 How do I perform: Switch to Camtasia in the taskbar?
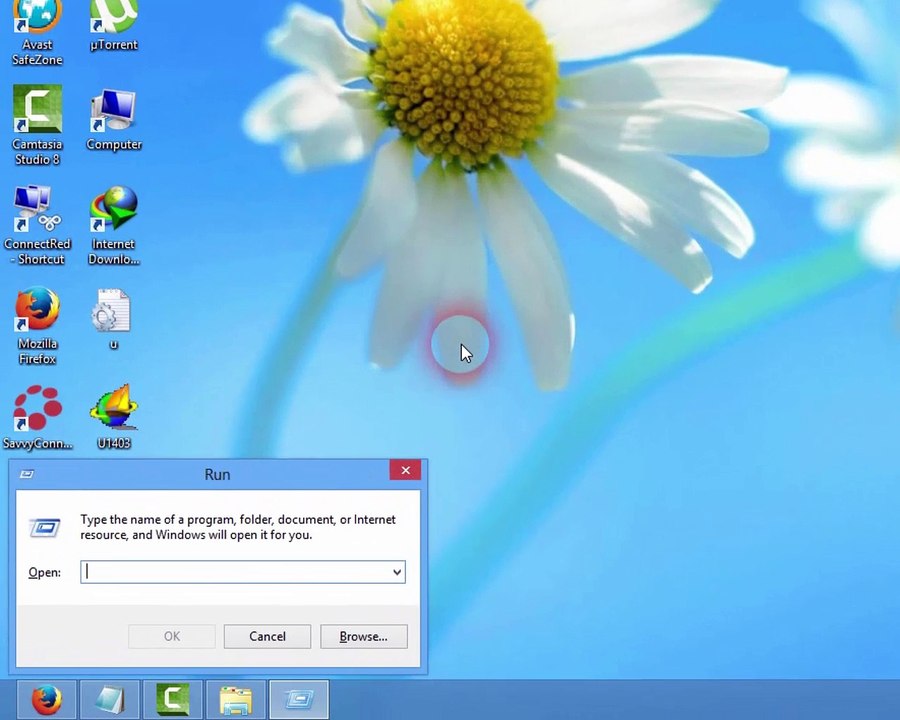click(x=173, y=699)
